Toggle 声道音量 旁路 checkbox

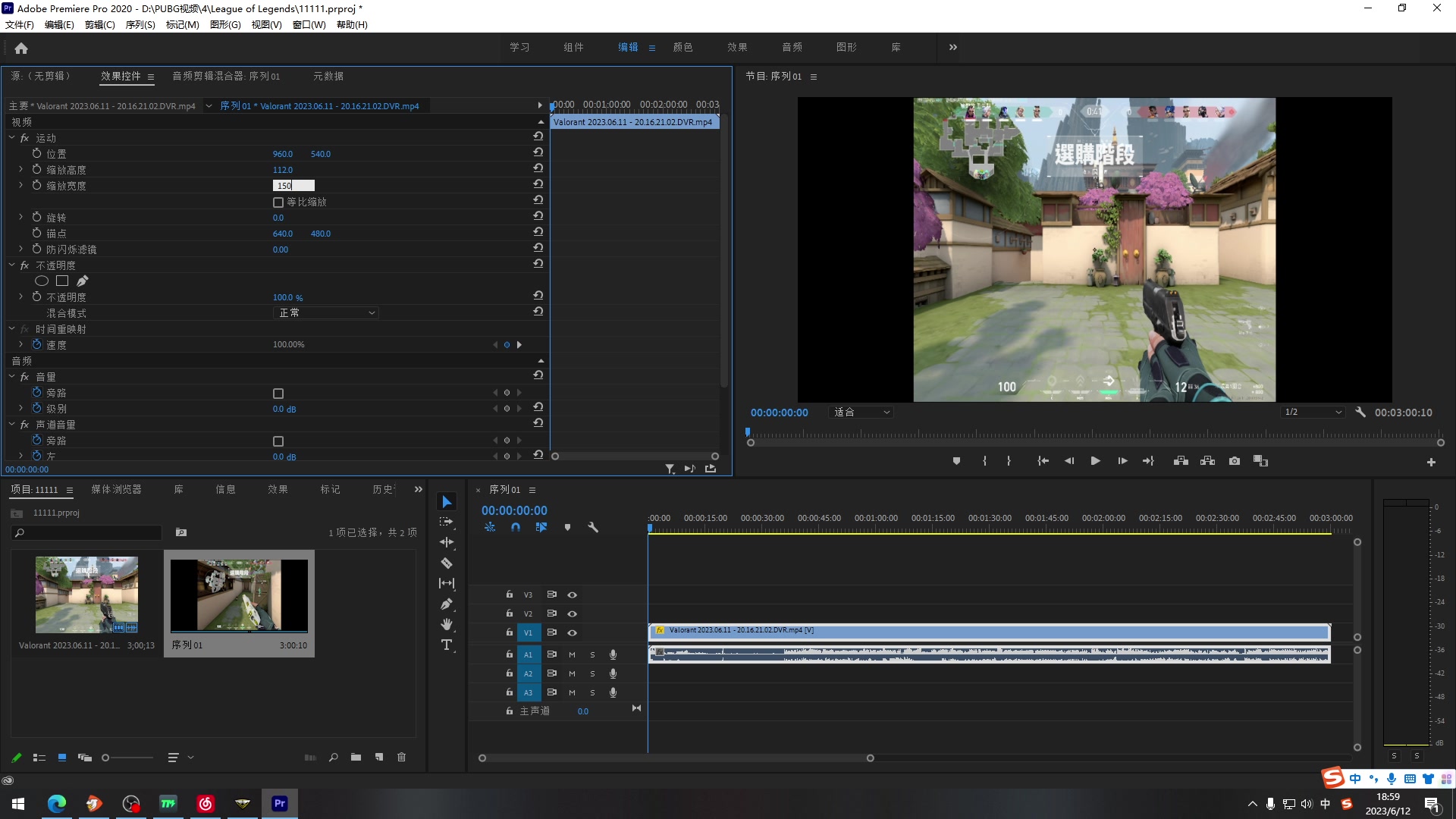(x=278, y=441)
